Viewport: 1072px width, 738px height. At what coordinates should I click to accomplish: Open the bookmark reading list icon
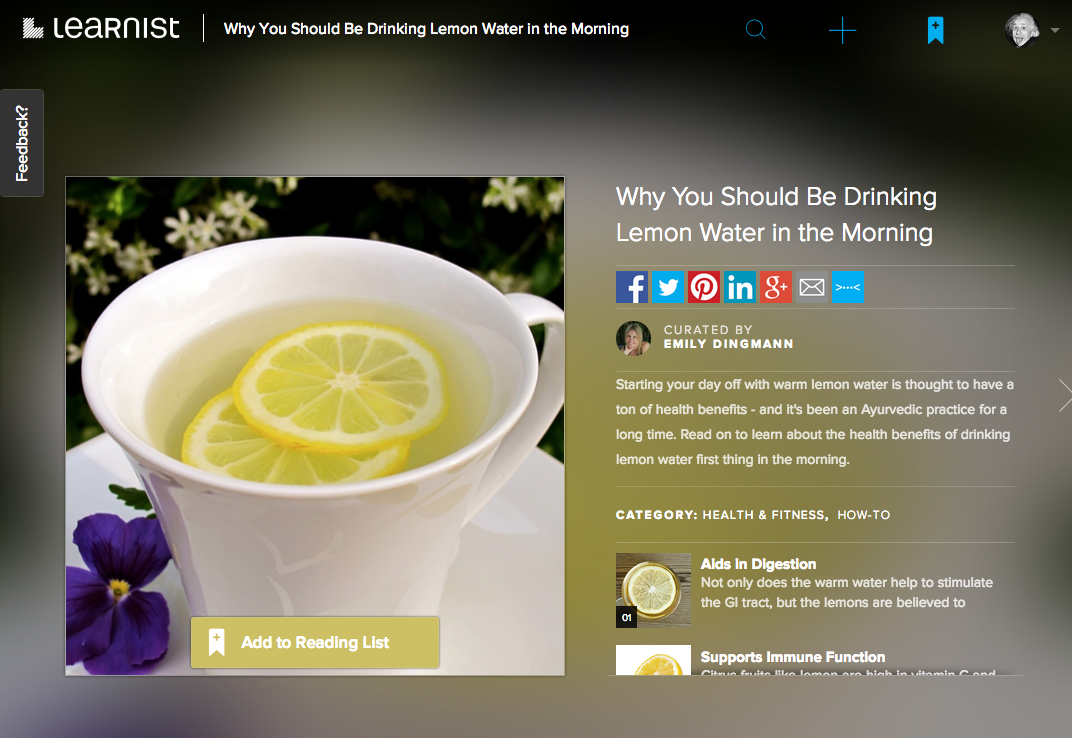pyautogui.click(x=935, y=30)
